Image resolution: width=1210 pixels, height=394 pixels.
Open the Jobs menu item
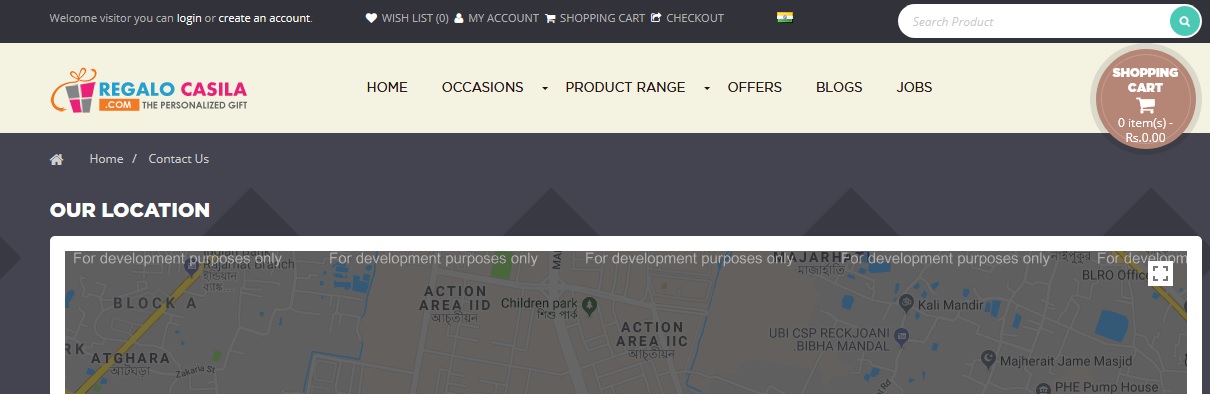pos(914,87)
